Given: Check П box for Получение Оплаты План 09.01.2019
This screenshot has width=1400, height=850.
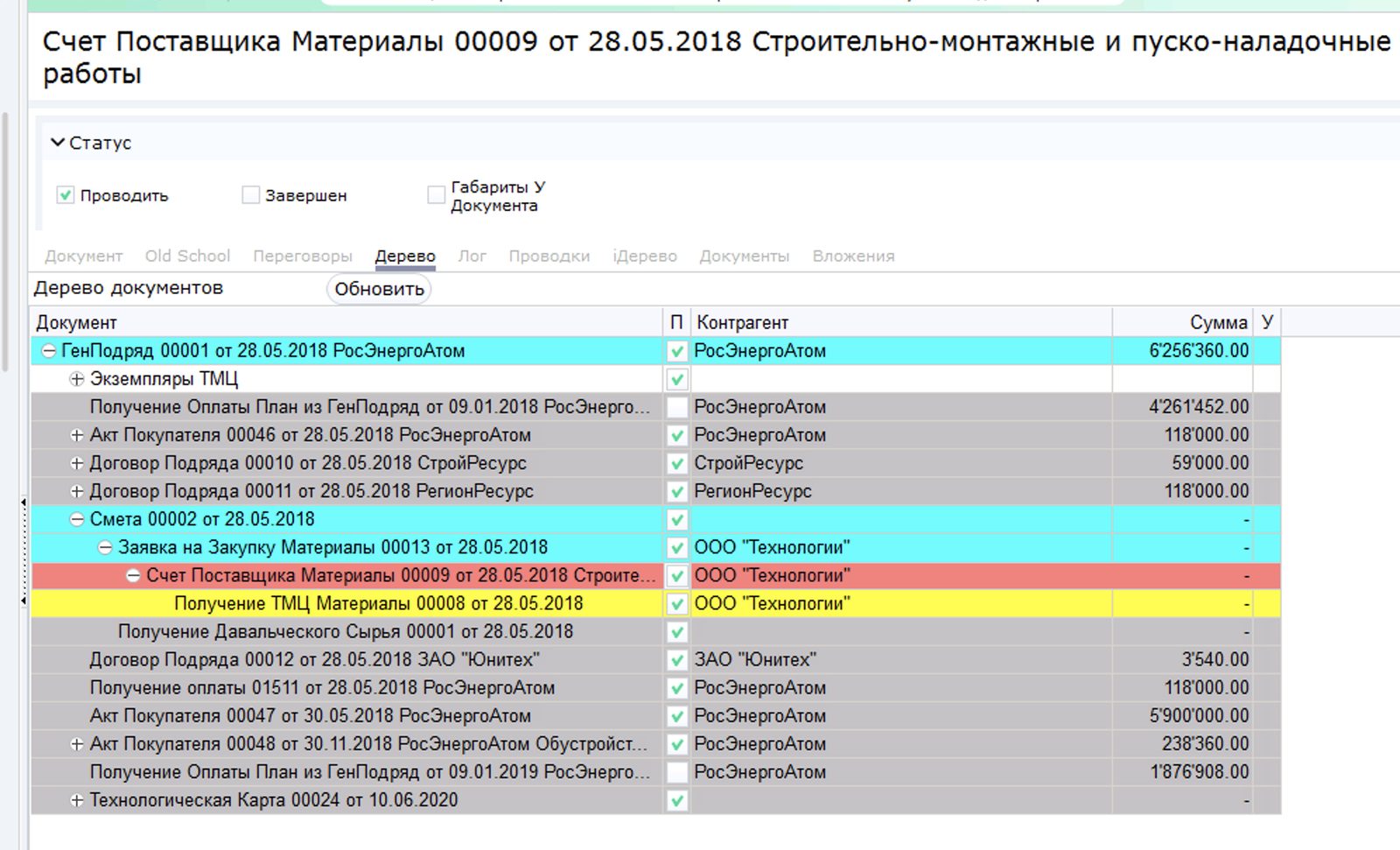Looking at the screenshot, I should (x=676, y=772).
